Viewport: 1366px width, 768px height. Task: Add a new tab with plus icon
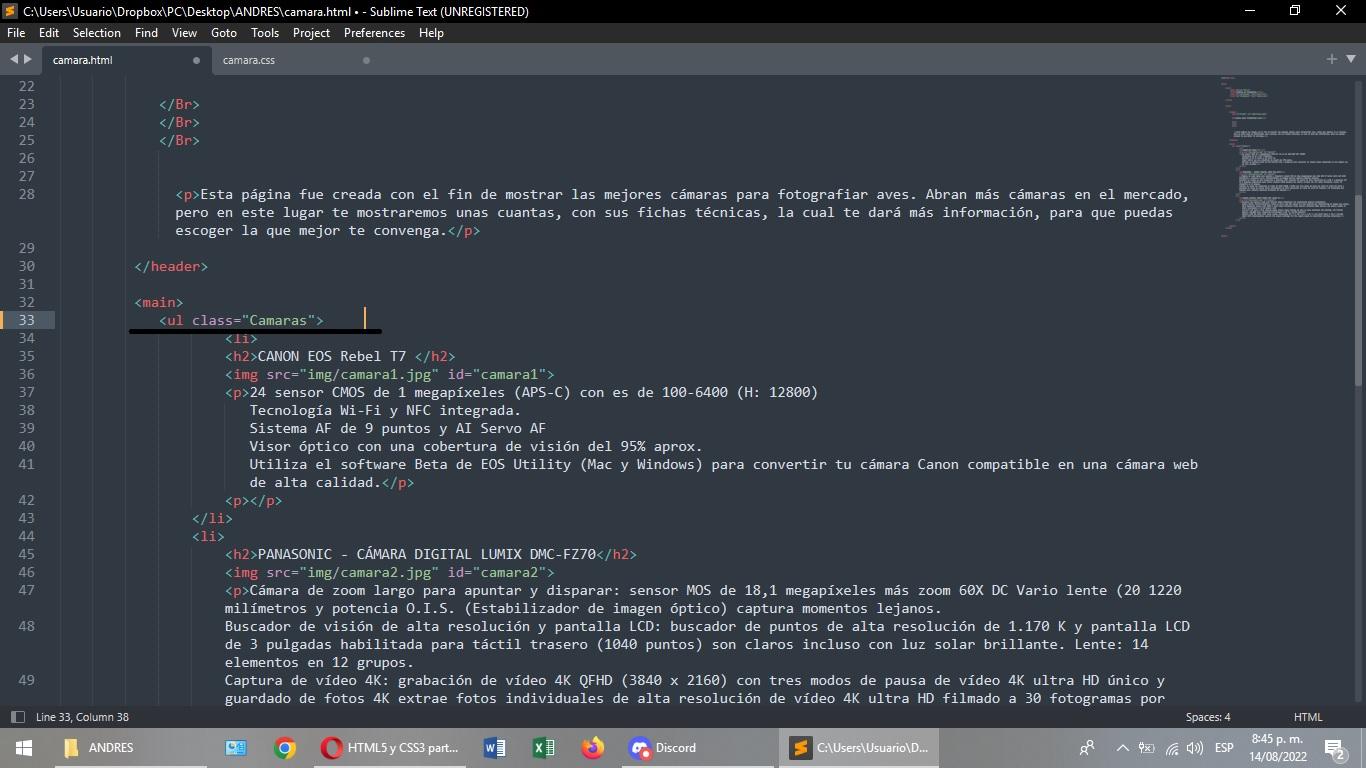(x=1332, y=60)
